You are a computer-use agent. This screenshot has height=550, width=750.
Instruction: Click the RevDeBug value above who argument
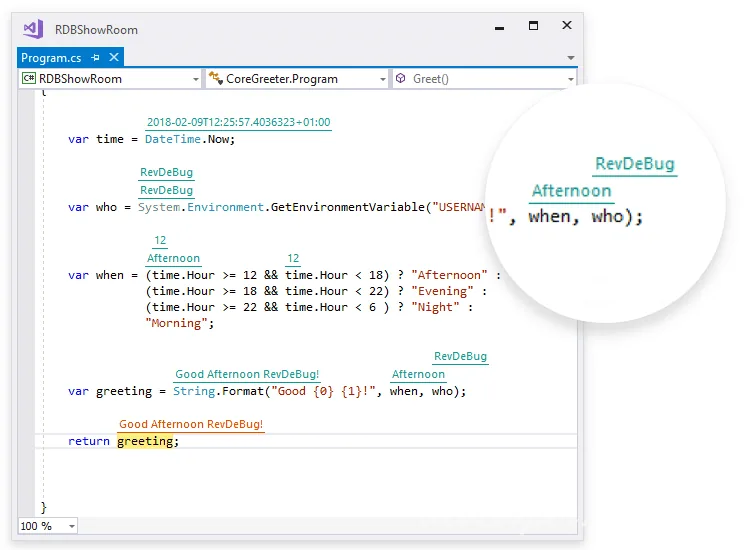pos(461,356)
